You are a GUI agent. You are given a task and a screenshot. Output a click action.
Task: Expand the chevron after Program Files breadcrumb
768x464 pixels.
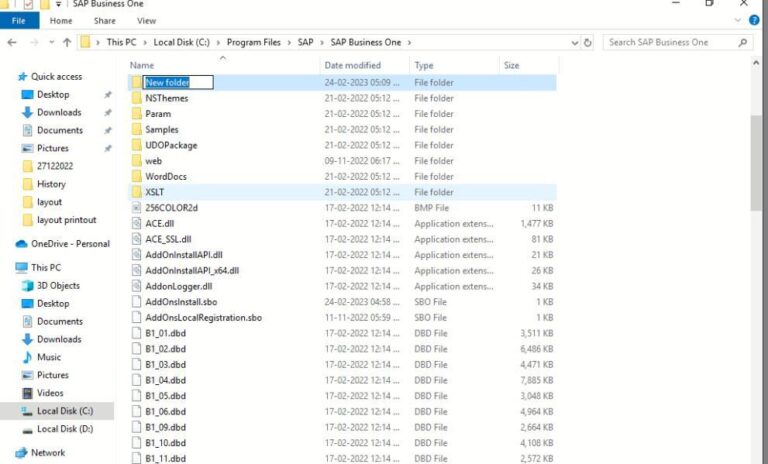(x=289, y=43)
